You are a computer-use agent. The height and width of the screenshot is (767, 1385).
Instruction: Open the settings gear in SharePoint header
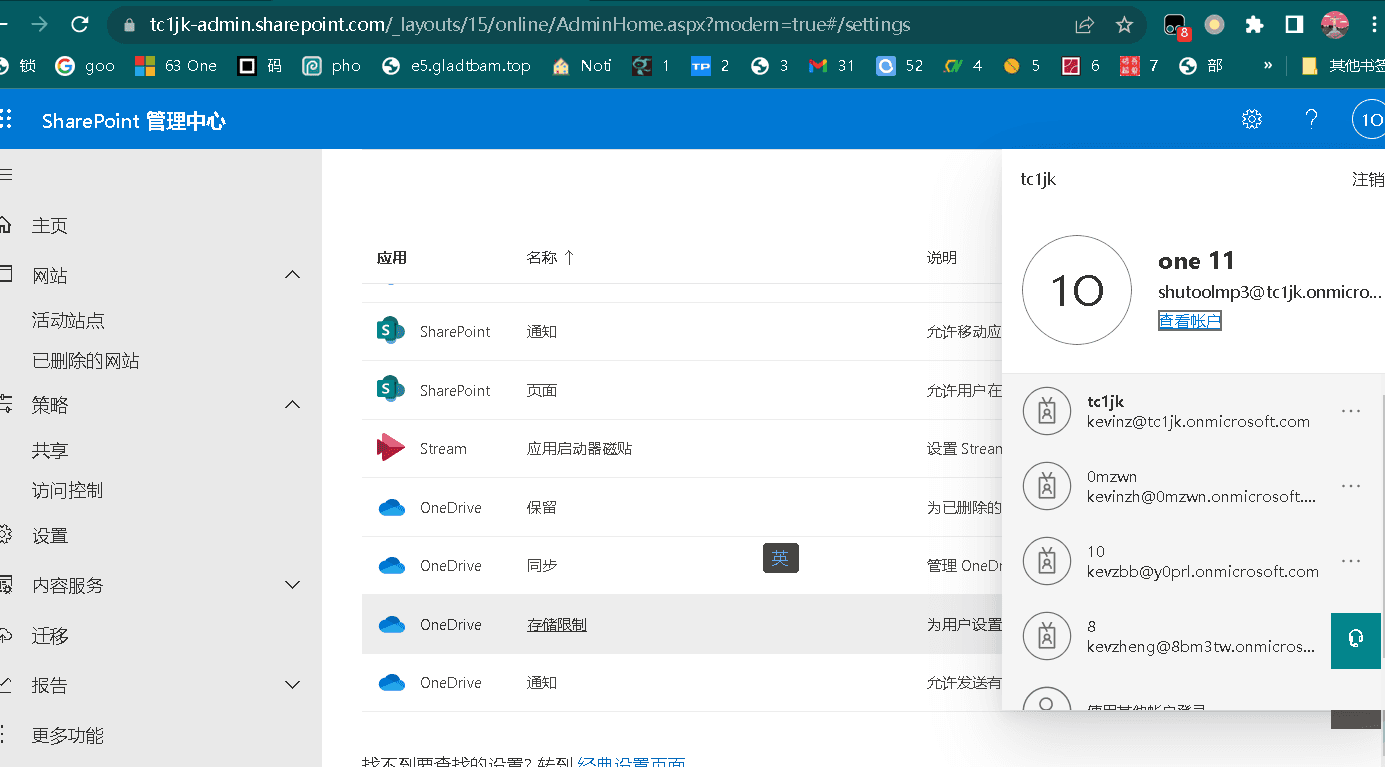[1251, 120]
